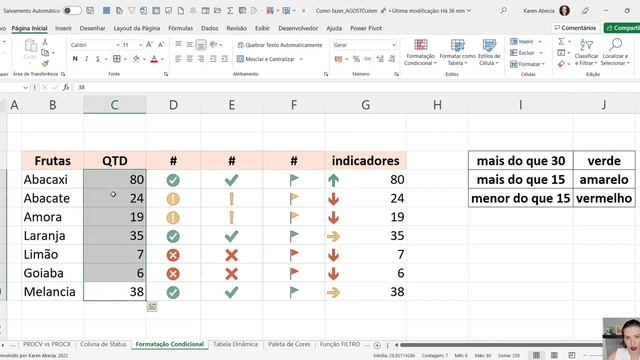This screenshot has height=360, width=640.
Task: Click Formatar in Células group
Action: 527,64
